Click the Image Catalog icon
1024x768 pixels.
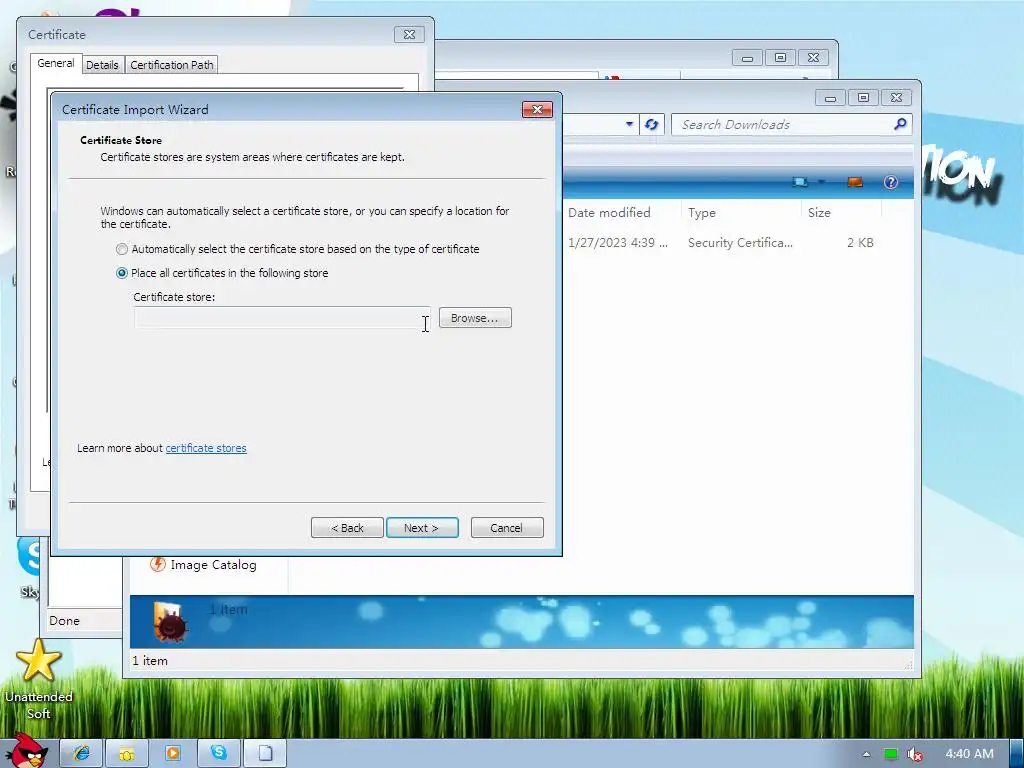[157, 564]
